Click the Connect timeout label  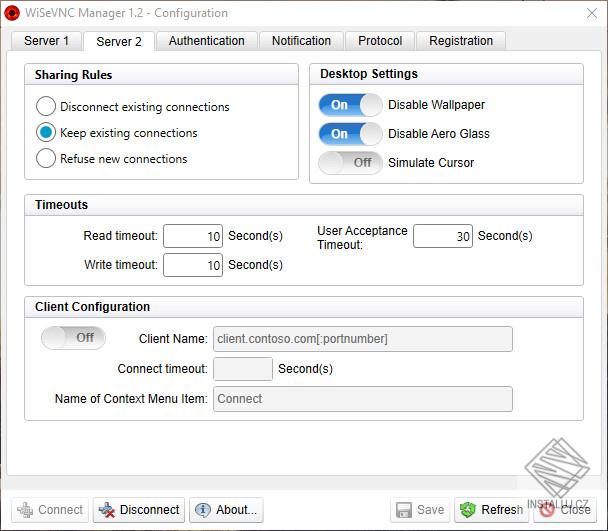click(162, 368)
